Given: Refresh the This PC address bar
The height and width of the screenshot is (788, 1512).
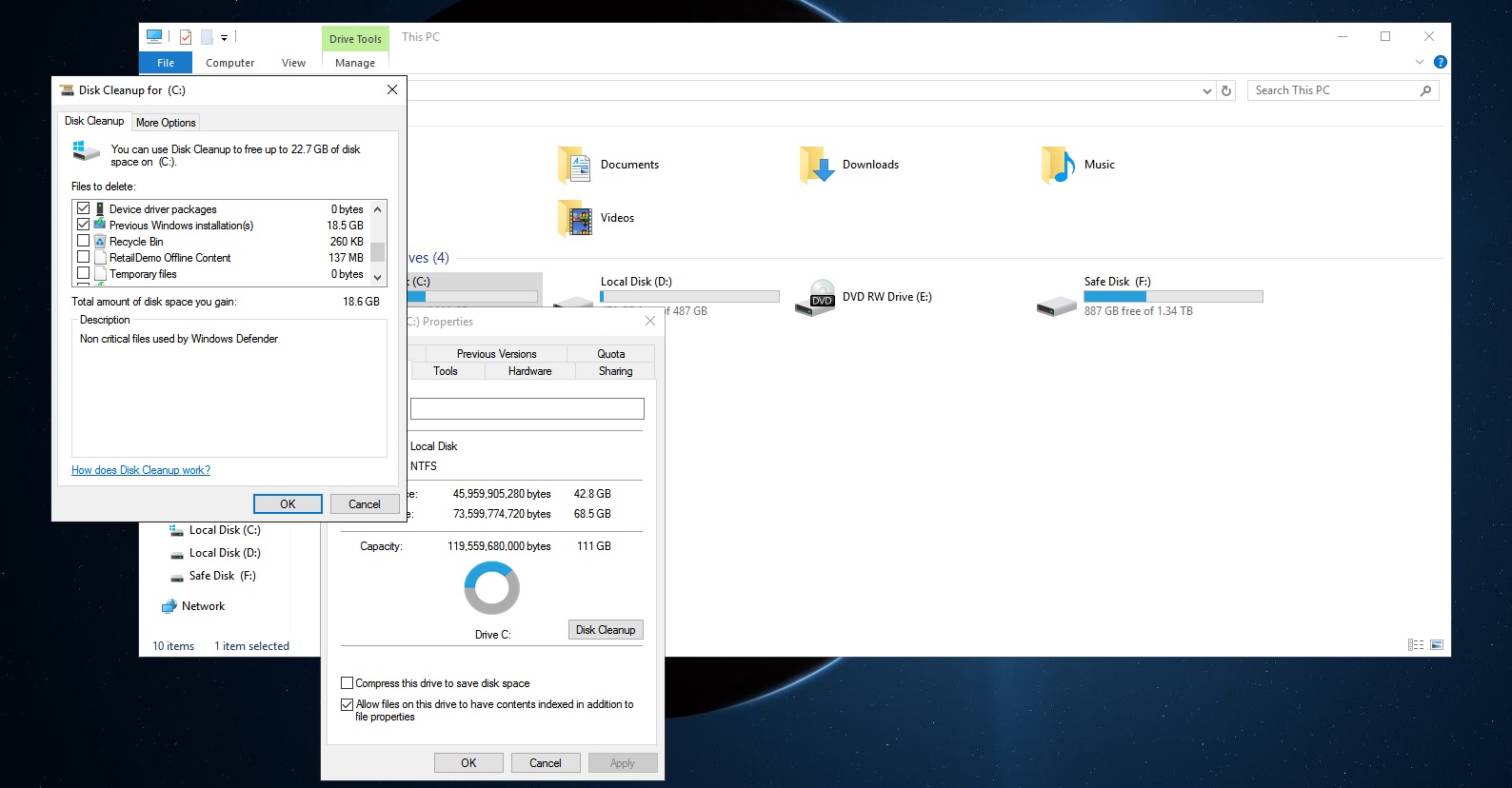Looking at the screenshot, I should pyautogui.click(x=1226, y=90).
